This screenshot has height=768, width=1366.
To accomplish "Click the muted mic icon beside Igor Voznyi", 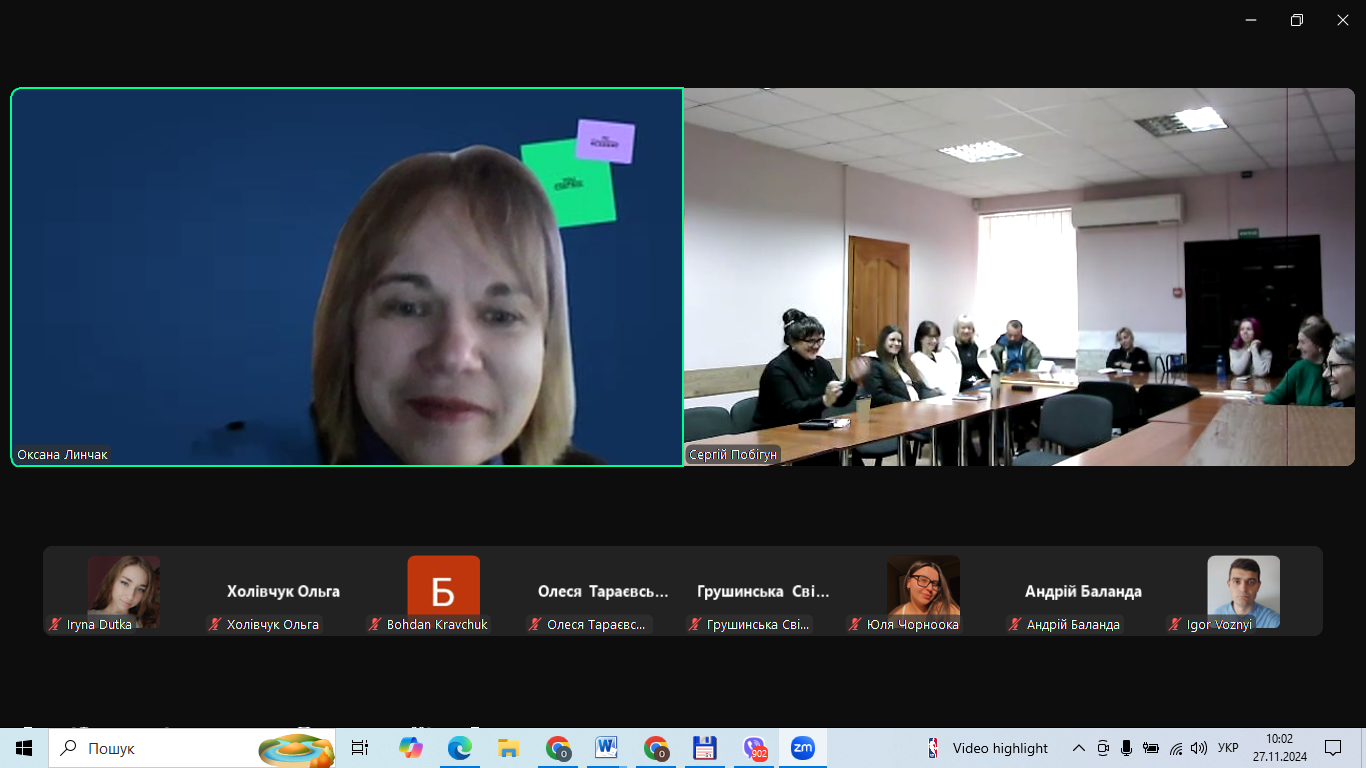I will (1176, 625).
